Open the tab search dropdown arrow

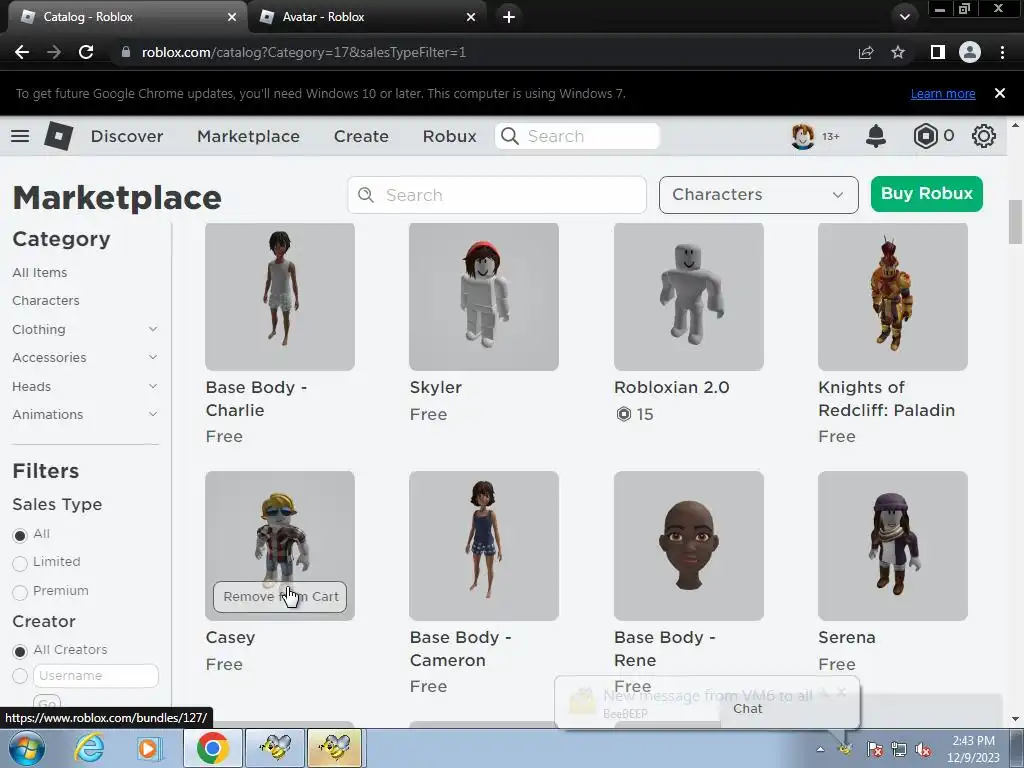tap(904, 17)
